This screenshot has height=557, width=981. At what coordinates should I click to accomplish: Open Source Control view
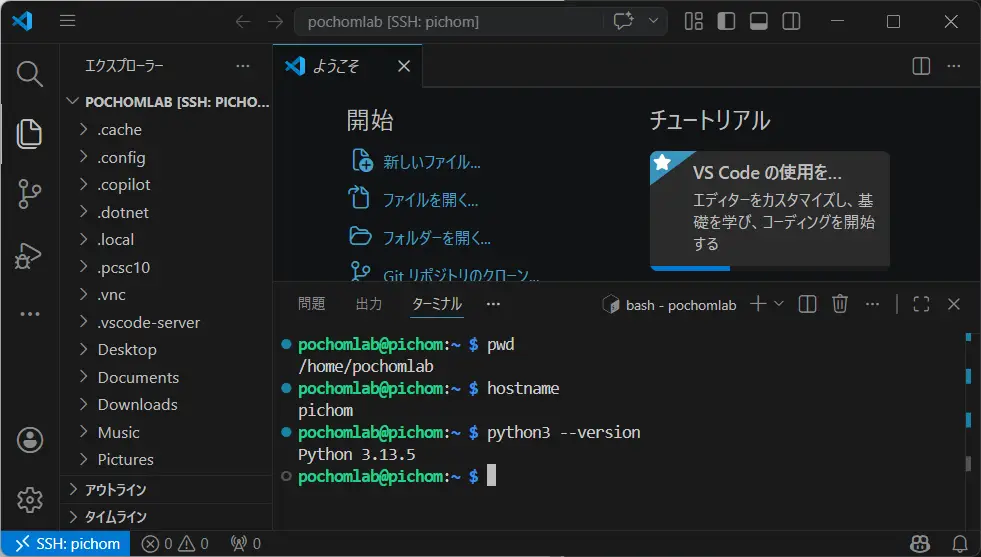pyautogui.click(x=29, y=194)
